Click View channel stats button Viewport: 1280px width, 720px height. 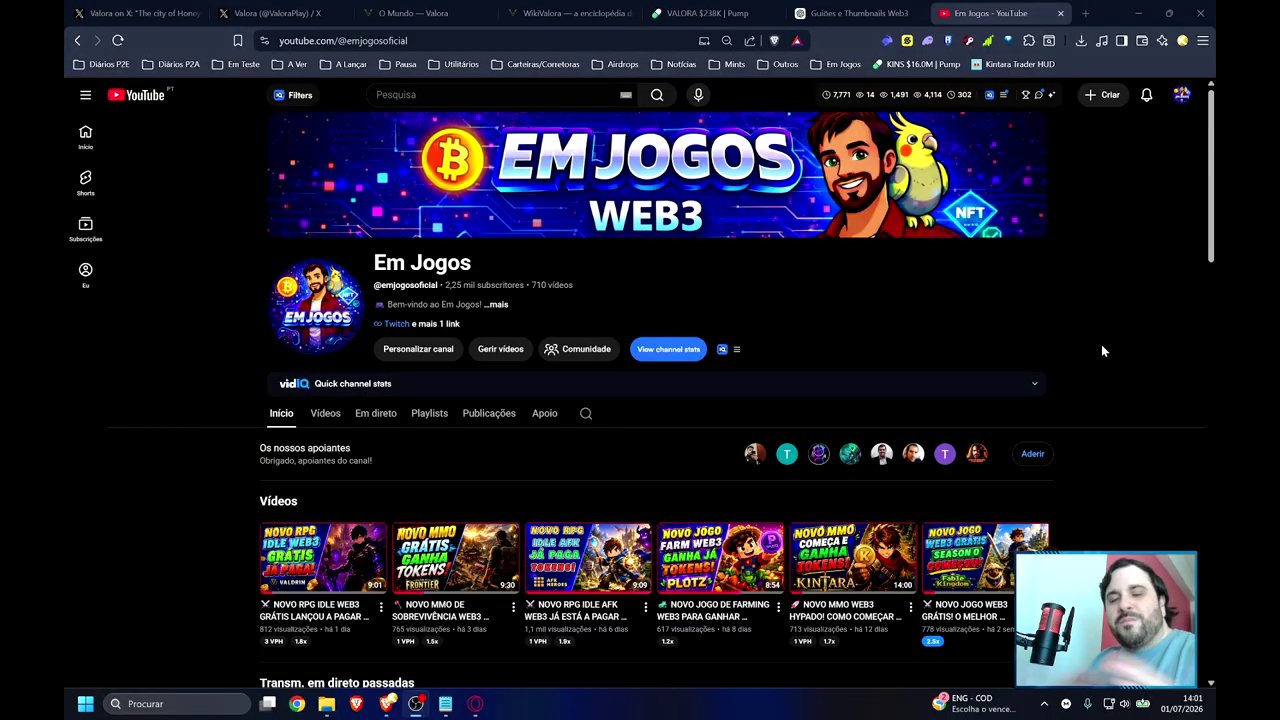click(668, 349)
